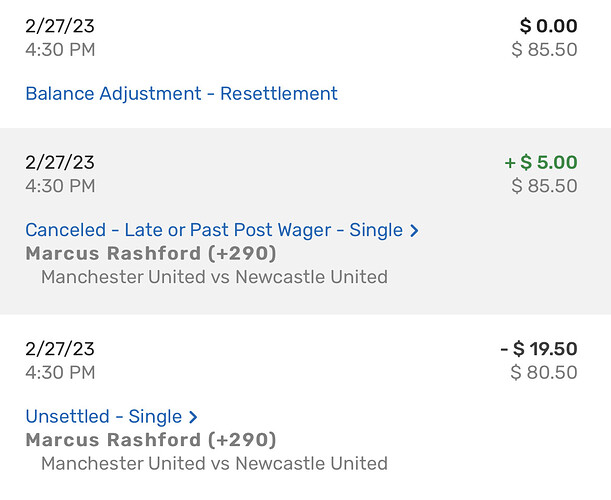Click the $85.50 balance under +$5.00
This screenshot has height=500, width=611.
[544, 186]
